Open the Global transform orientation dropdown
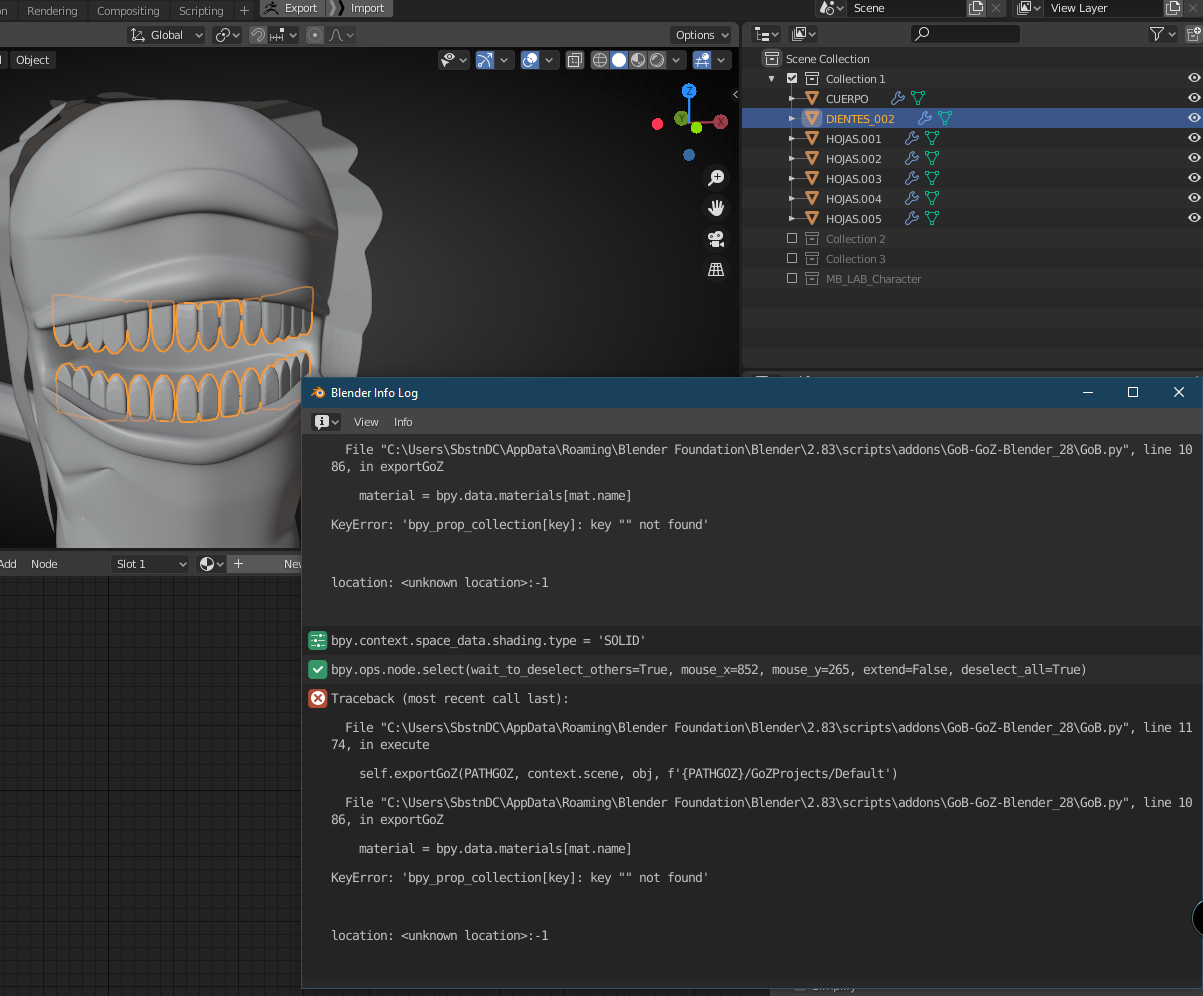Image resolution: width=1203 pixels, height=996 pixels. 166,35
